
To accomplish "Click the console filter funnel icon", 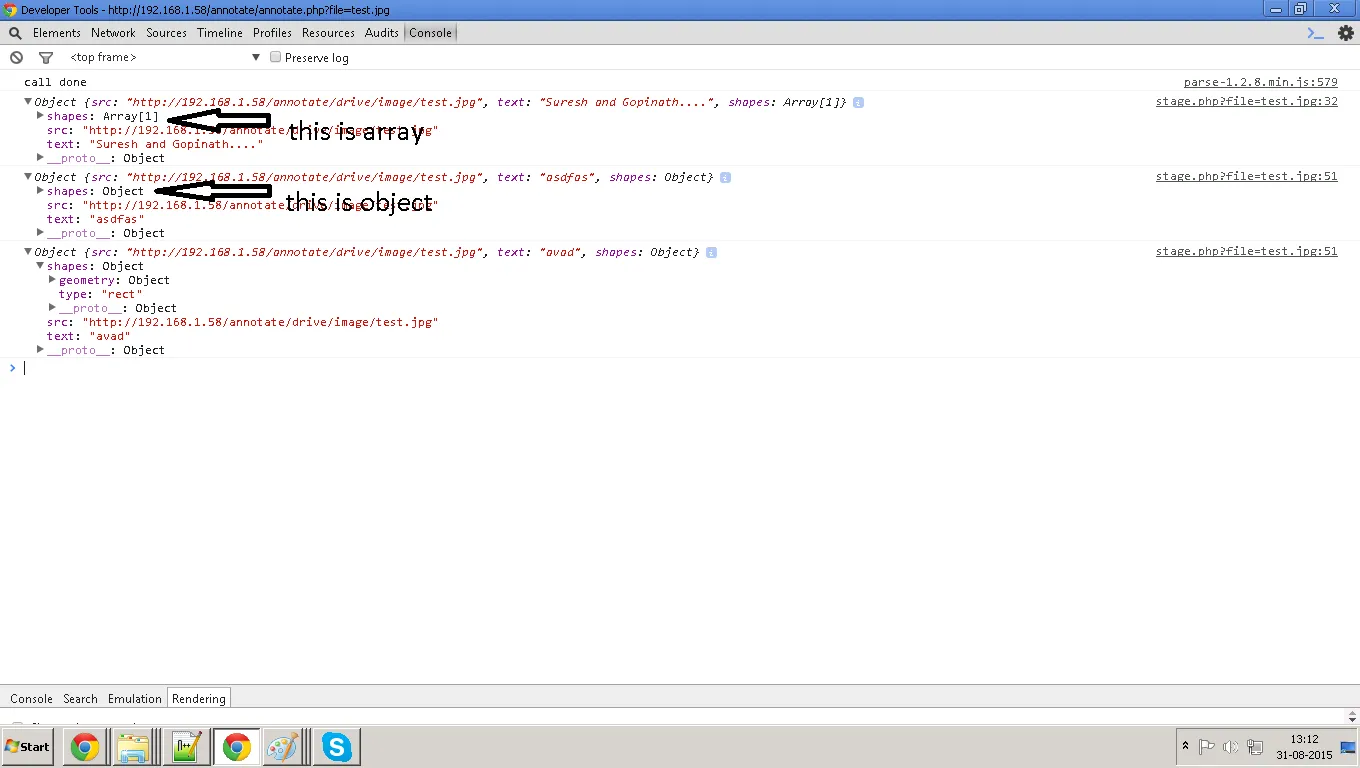I will click(x=45, y=58).
